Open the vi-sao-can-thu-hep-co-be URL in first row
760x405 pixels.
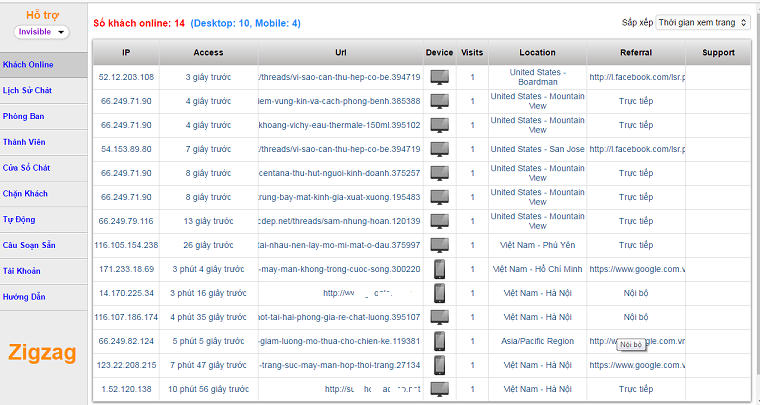tap(339, 77)
